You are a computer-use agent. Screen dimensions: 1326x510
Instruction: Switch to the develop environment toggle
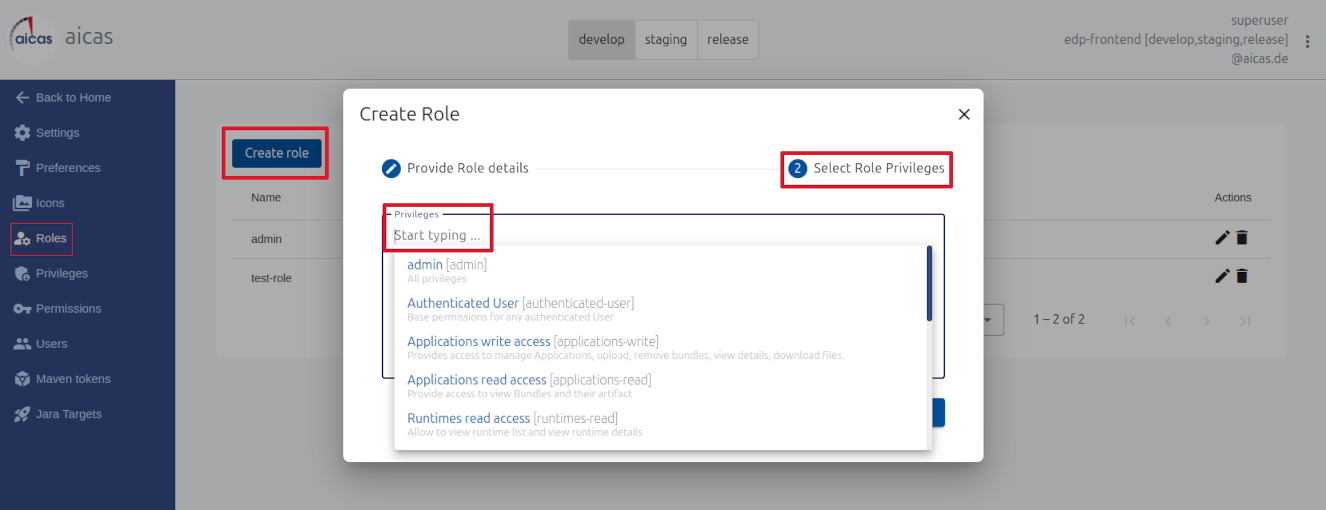pos(601,40)
